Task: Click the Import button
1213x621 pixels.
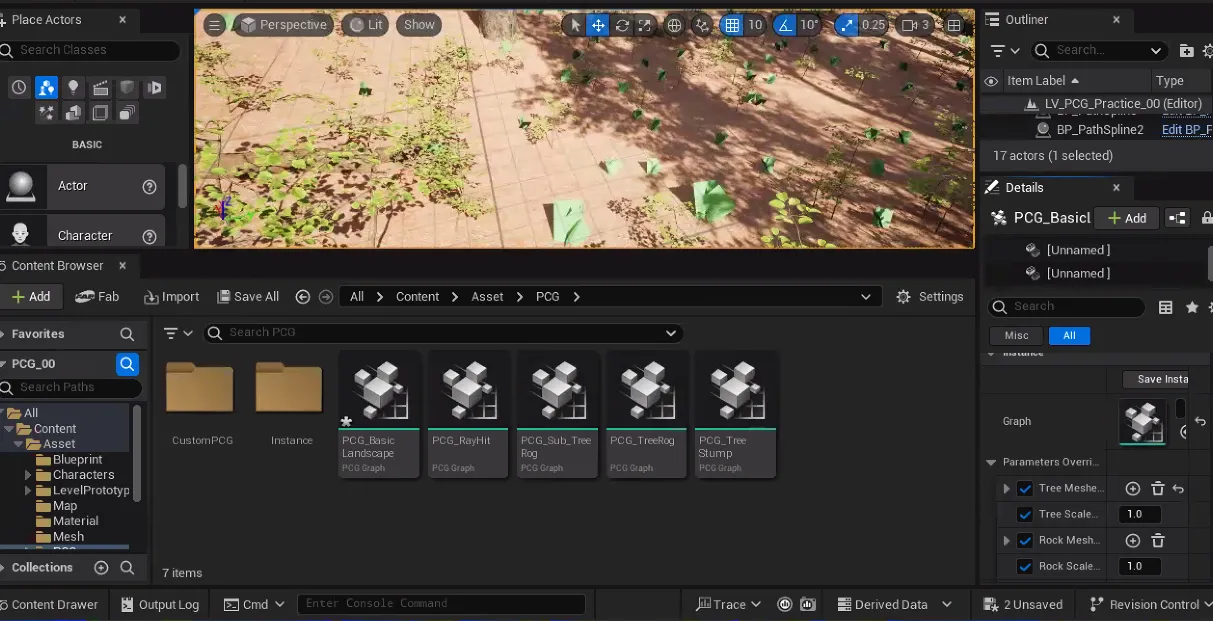Action: pyautogui.click(x=172, y=297)
